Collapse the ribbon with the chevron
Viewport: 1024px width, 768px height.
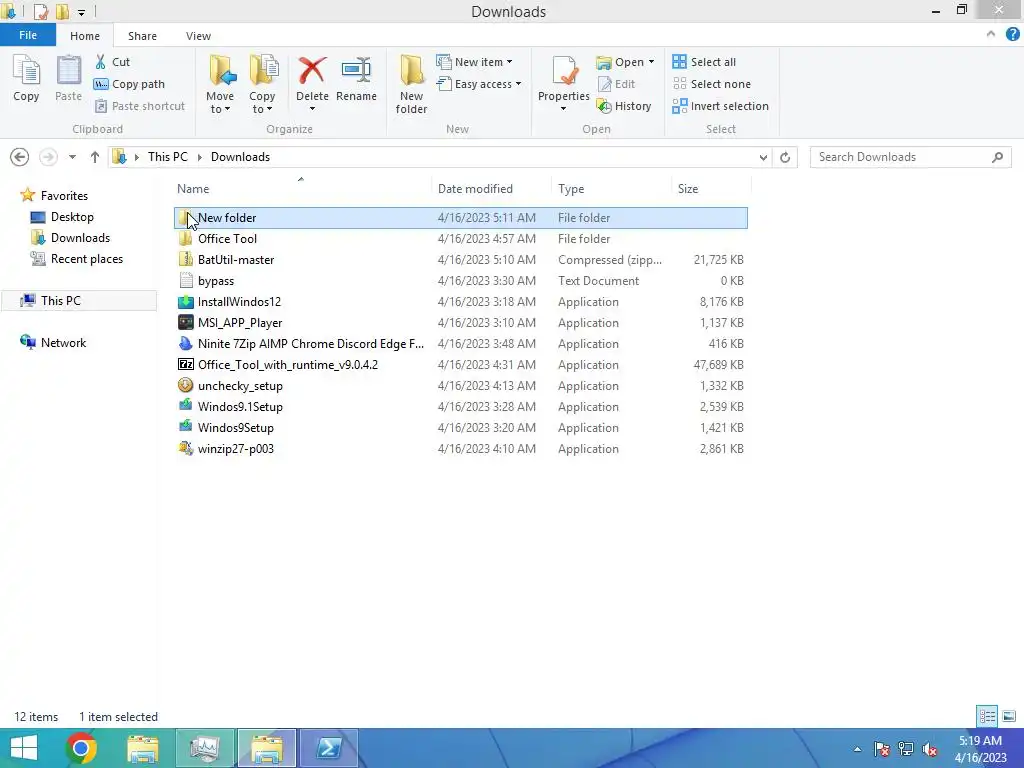click(x=991, y=35)
